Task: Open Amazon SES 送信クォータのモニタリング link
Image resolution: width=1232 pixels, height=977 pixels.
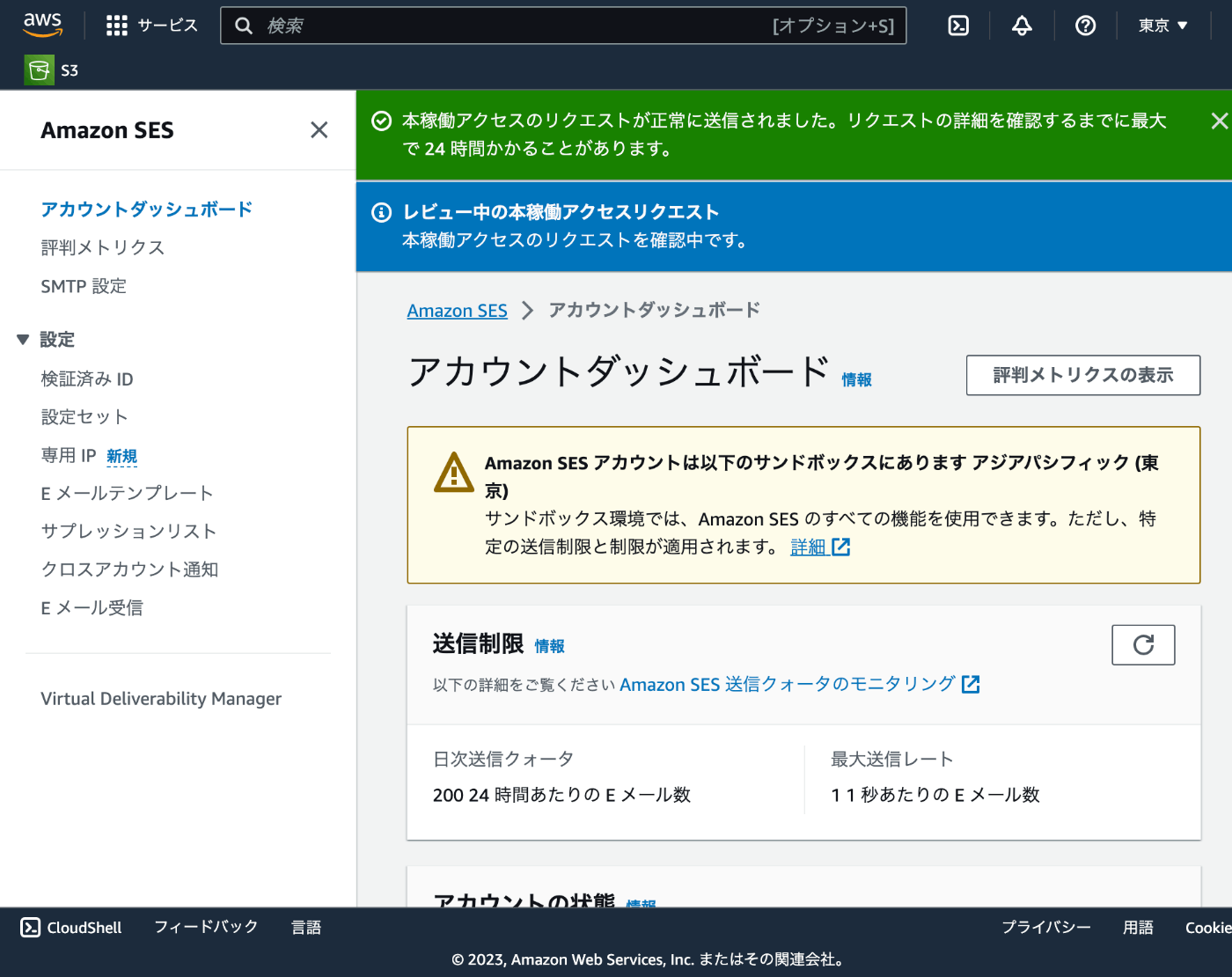Action: click(x=788, y=685)
